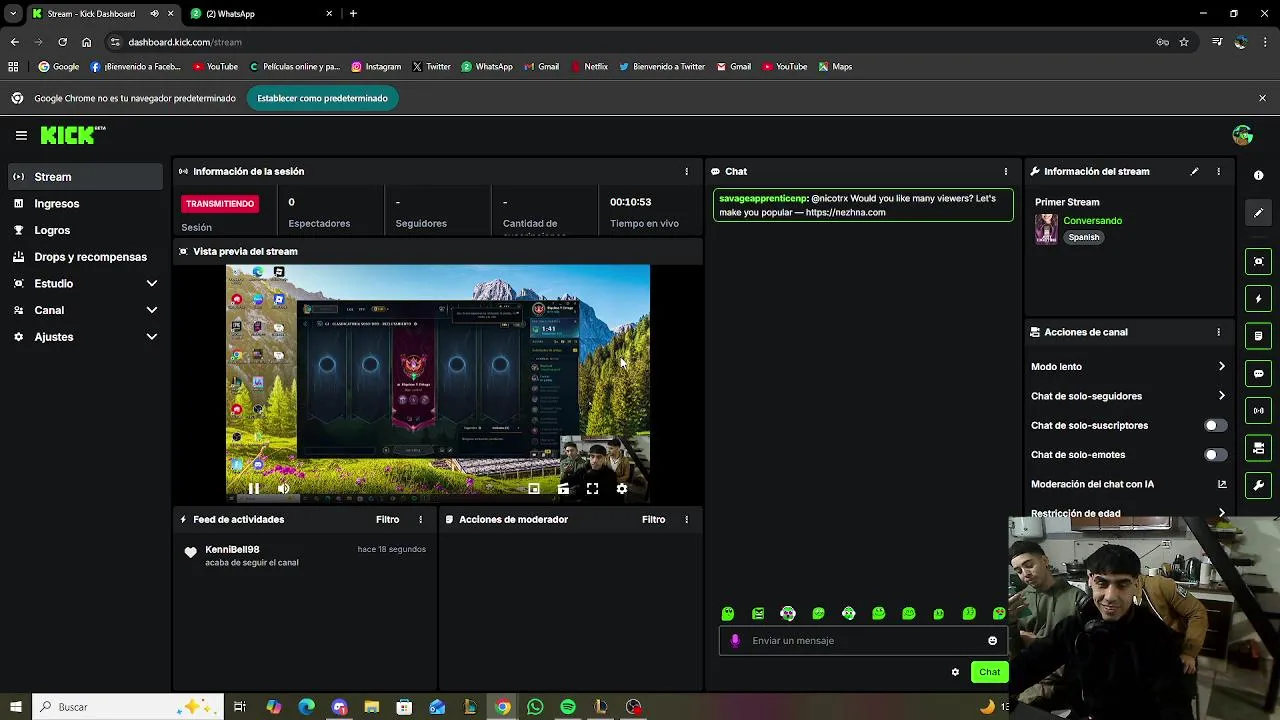
Task: Click the pencil button in right rail
Action: pos(1258,213)
